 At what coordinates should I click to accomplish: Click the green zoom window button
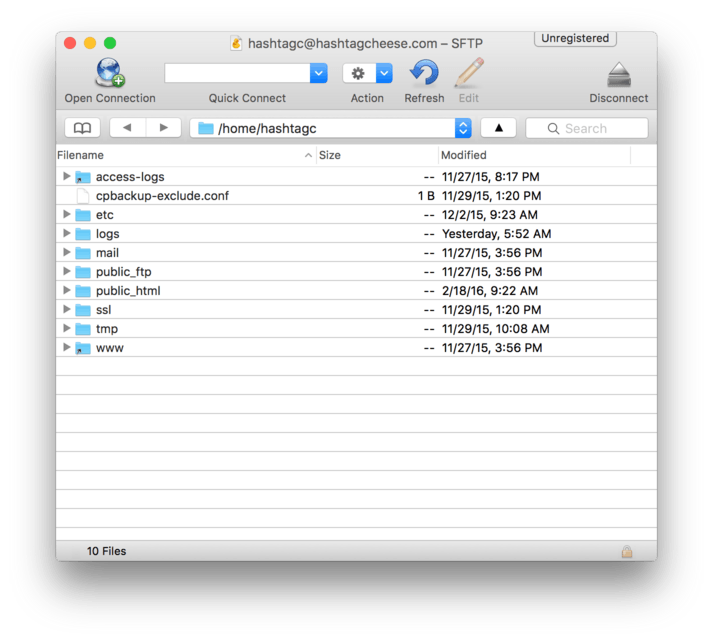pyautogui.click(x=110, y=43)
